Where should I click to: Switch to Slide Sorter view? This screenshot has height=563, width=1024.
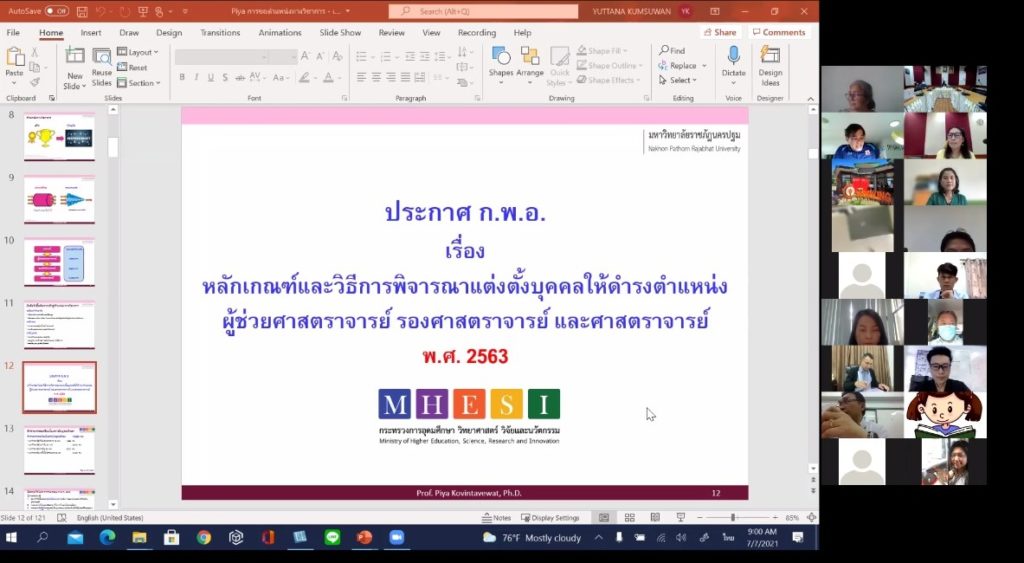[630, 518]
